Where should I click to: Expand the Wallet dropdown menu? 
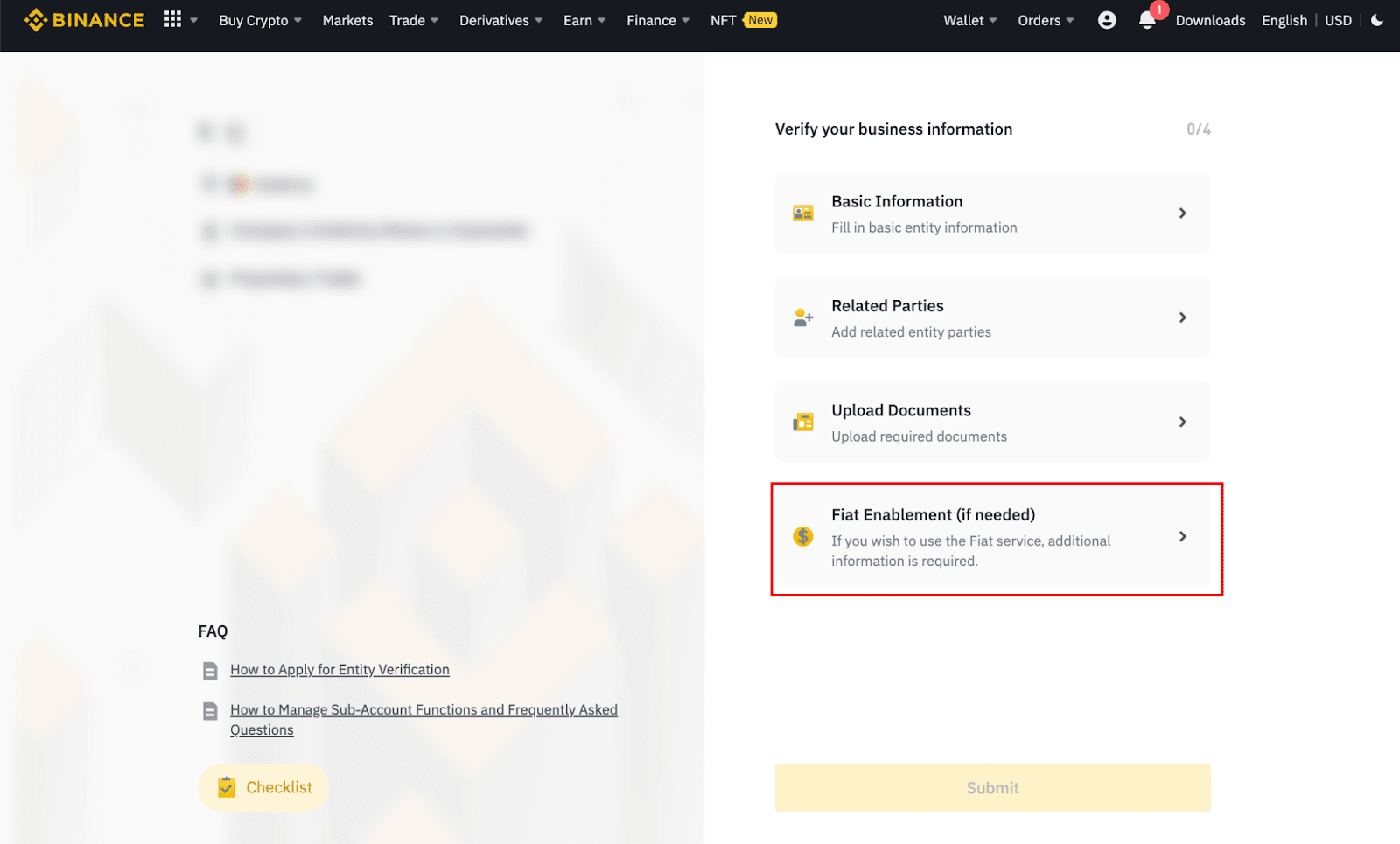point(970,20)
